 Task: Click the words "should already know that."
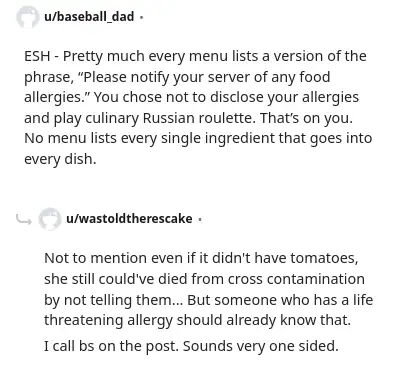point(263,320)
